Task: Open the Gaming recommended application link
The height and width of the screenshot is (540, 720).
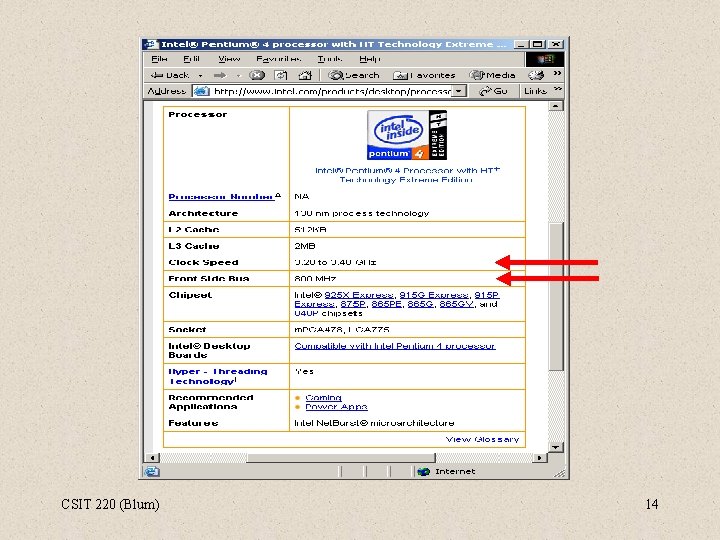Action: [x=323, y=398]
